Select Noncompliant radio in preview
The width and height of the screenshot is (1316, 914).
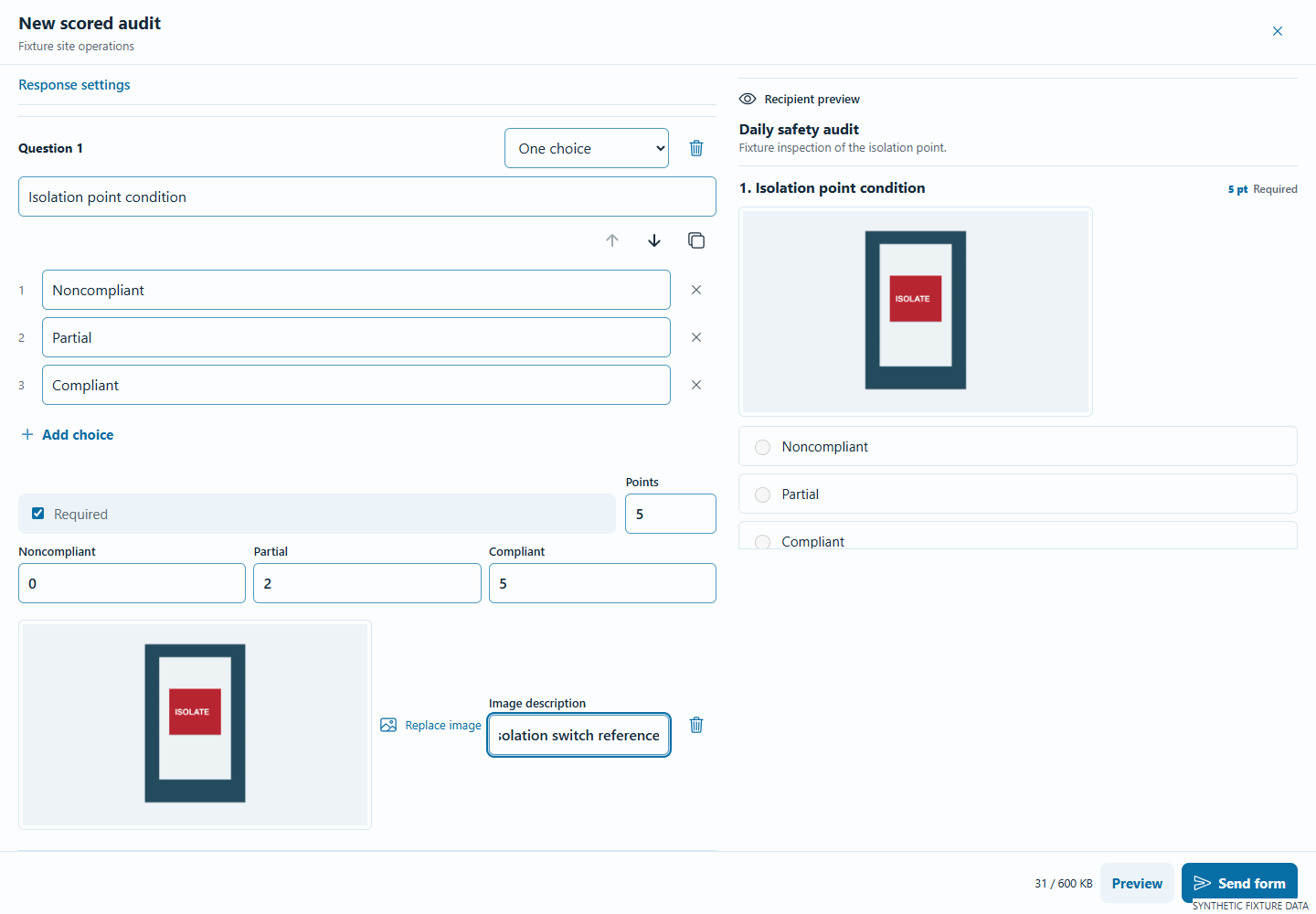[762, 447]
